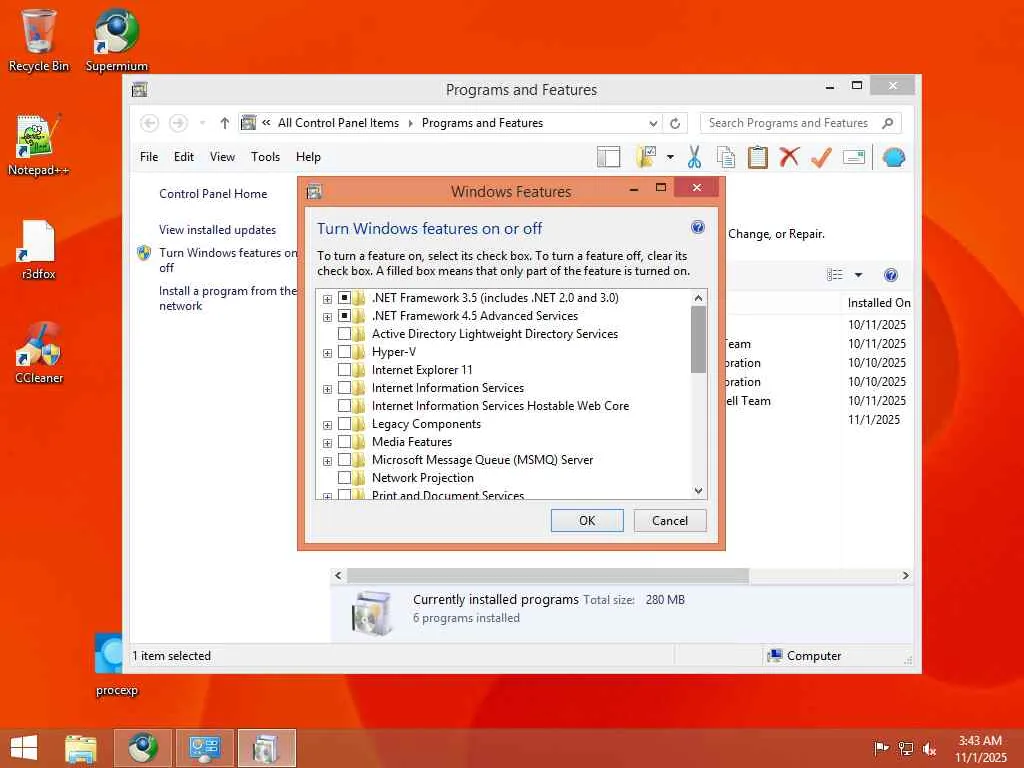
Task: Expand the Hyper-V tree node
Action: [327, 353]
